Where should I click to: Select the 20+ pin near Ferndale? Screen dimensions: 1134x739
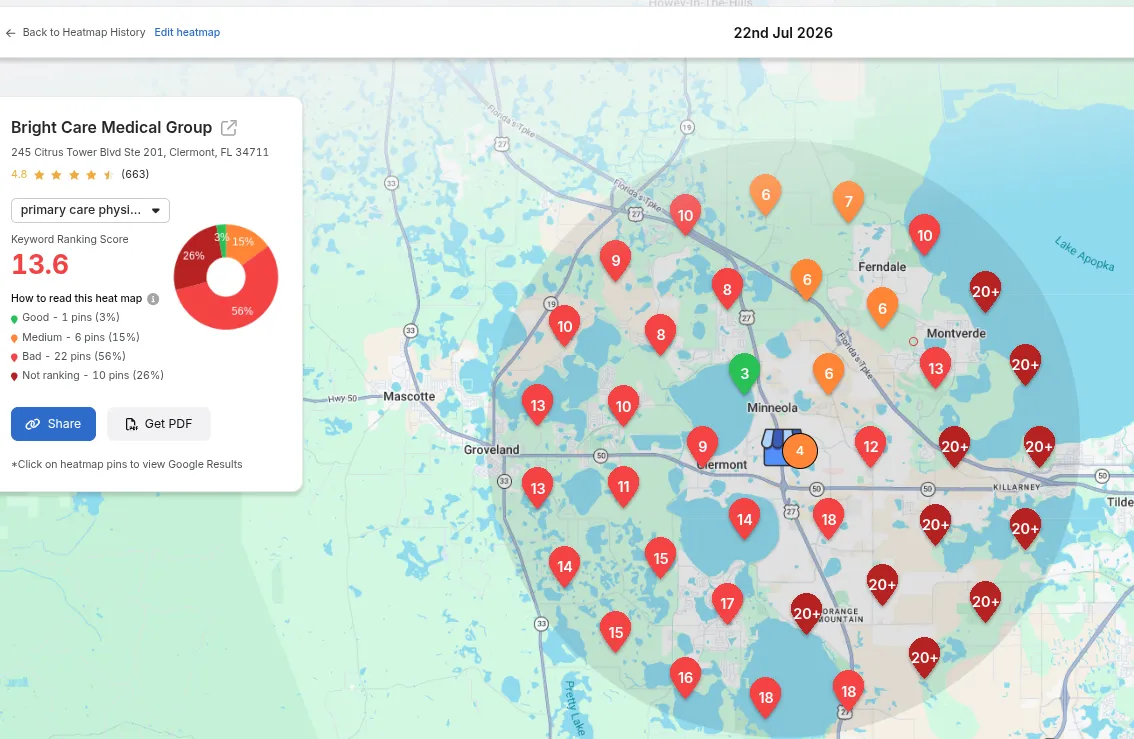pyautogui.click(x=985, y=292)
